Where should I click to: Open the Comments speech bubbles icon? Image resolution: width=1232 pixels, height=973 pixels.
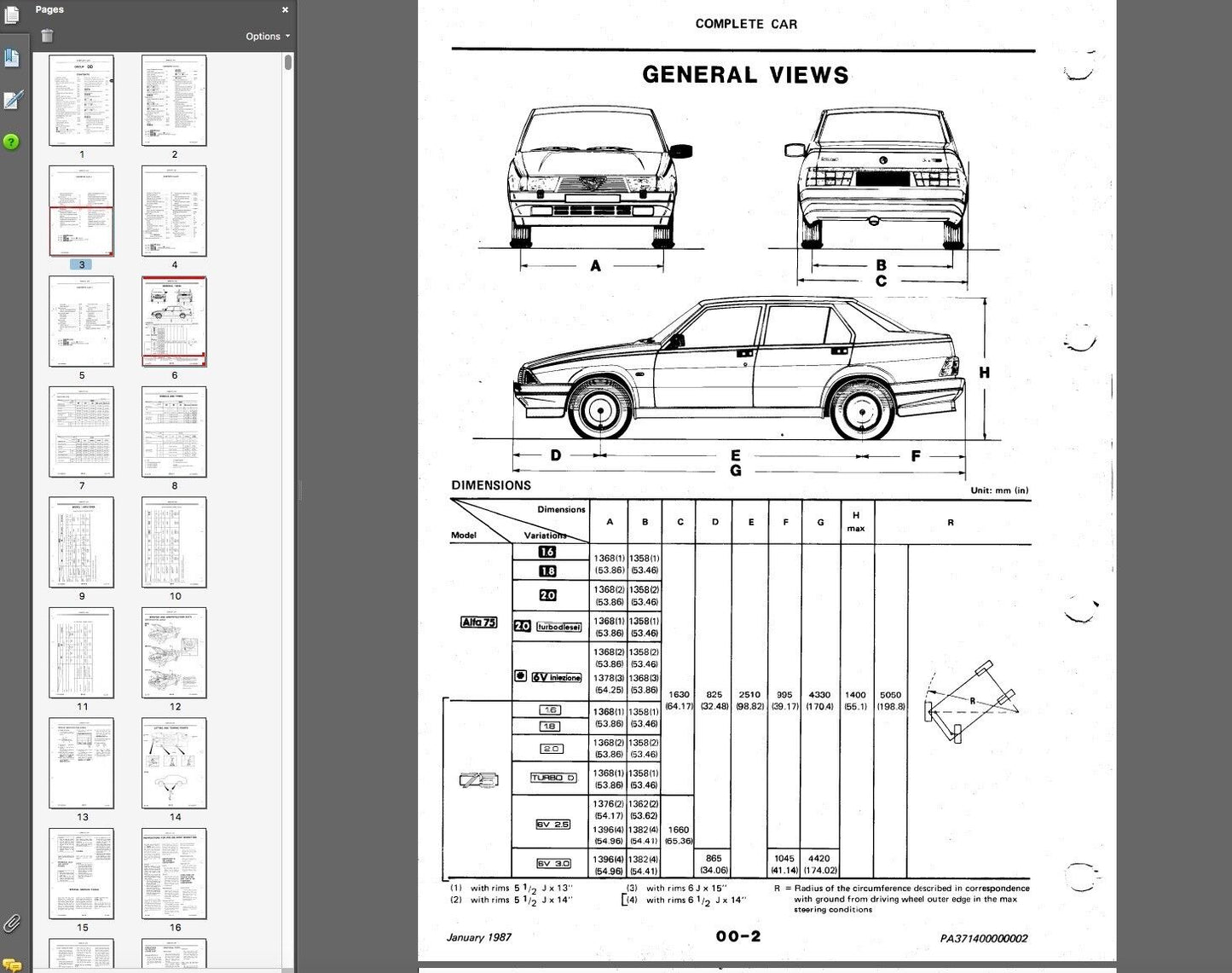click(11, 965)
